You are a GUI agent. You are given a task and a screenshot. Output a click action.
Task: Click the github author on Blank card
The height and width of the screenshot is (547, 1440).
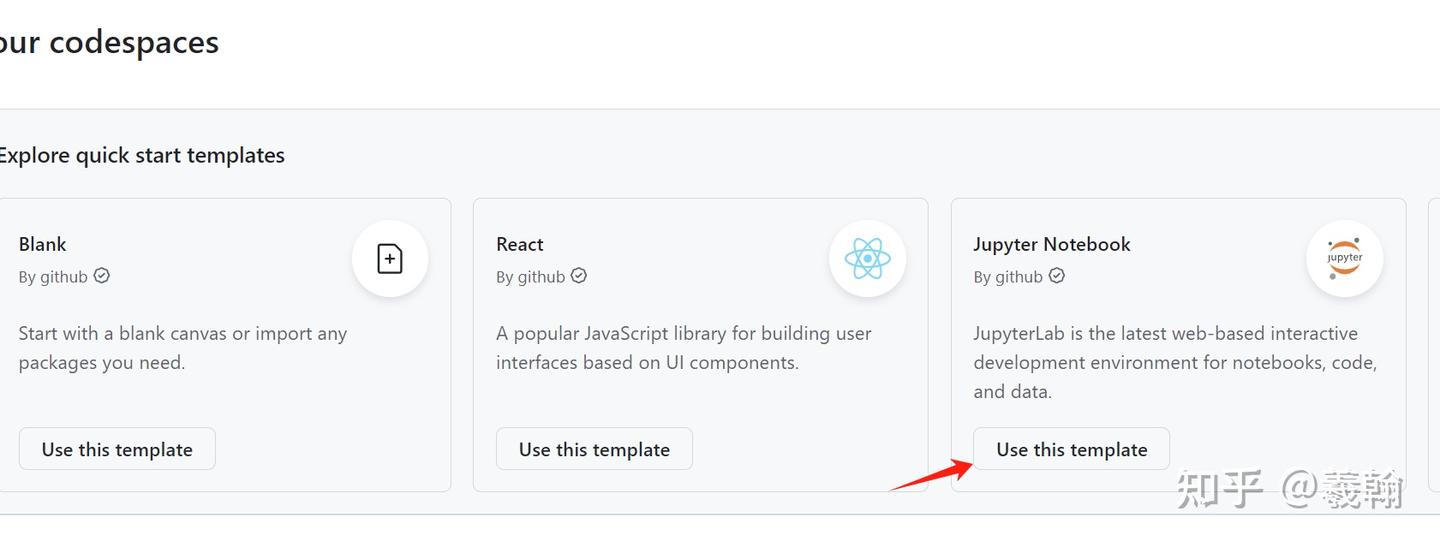64,277
